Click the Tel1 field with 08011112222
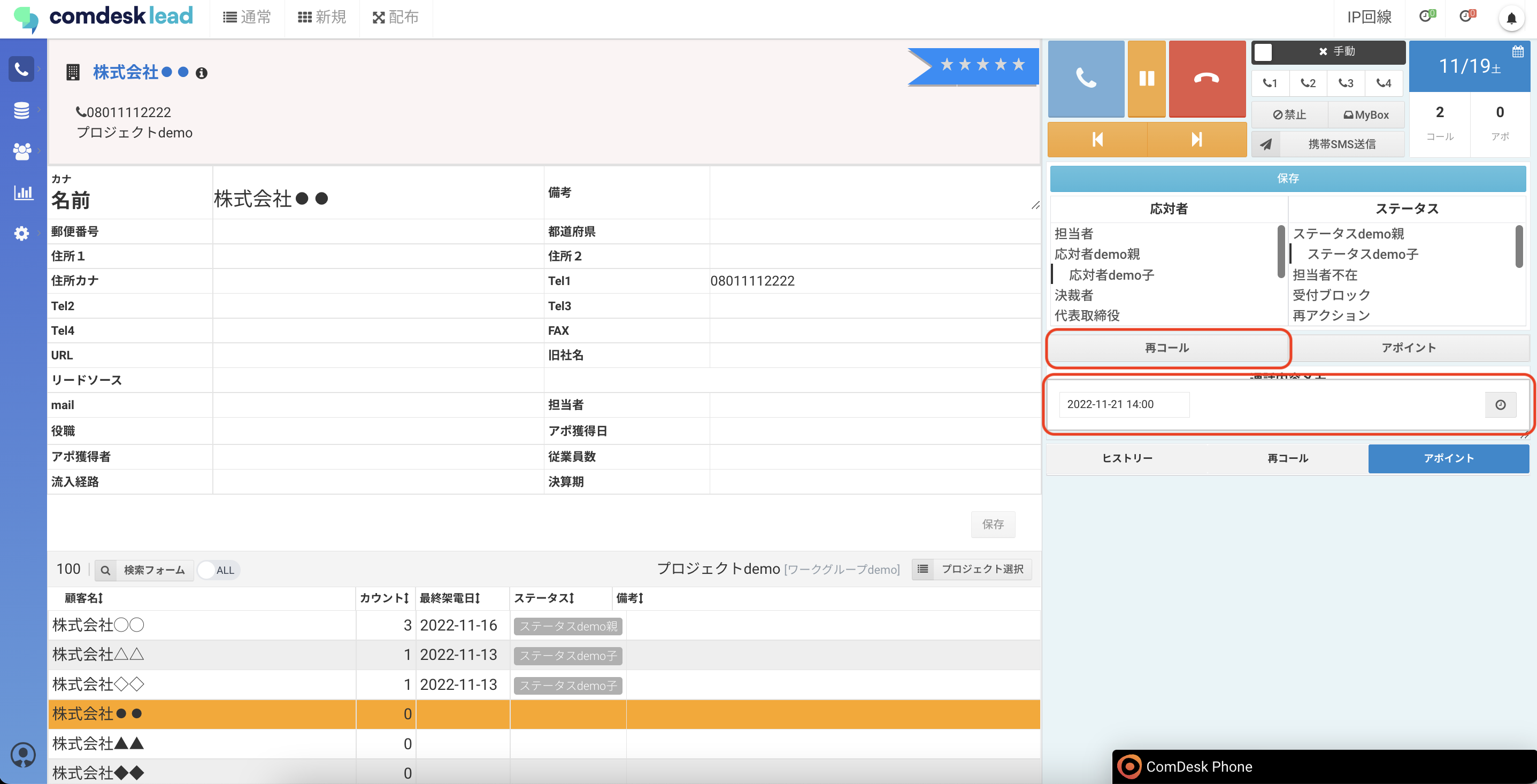 pos(875,281)
